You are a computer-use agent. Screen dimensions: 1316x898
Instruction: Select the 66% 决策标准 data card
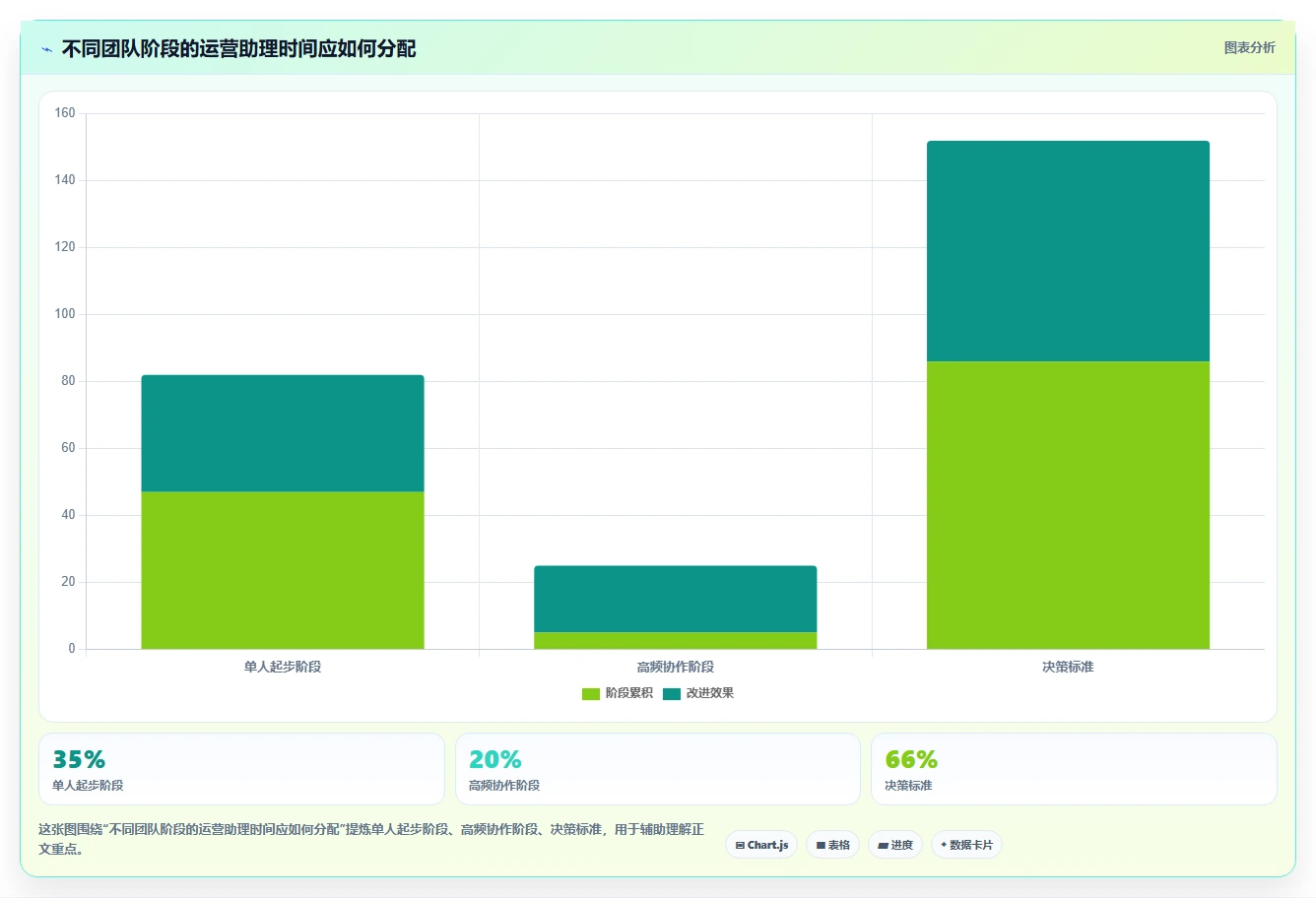pos(1074,769)
